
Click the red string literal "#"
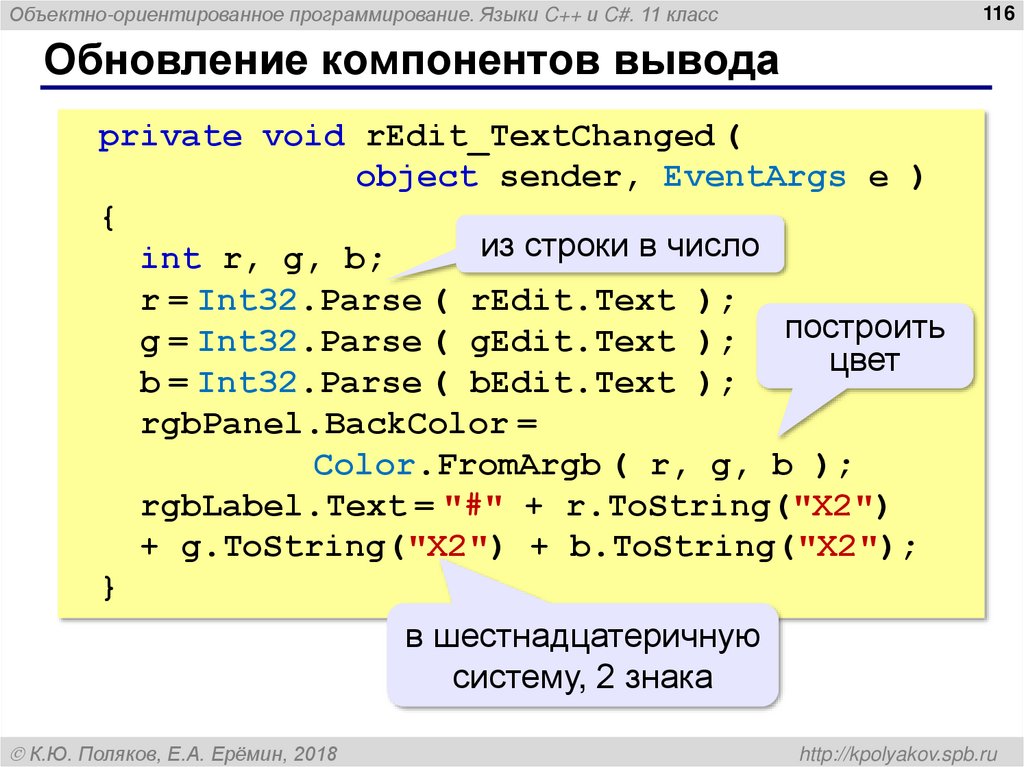[x=473, y=505]
